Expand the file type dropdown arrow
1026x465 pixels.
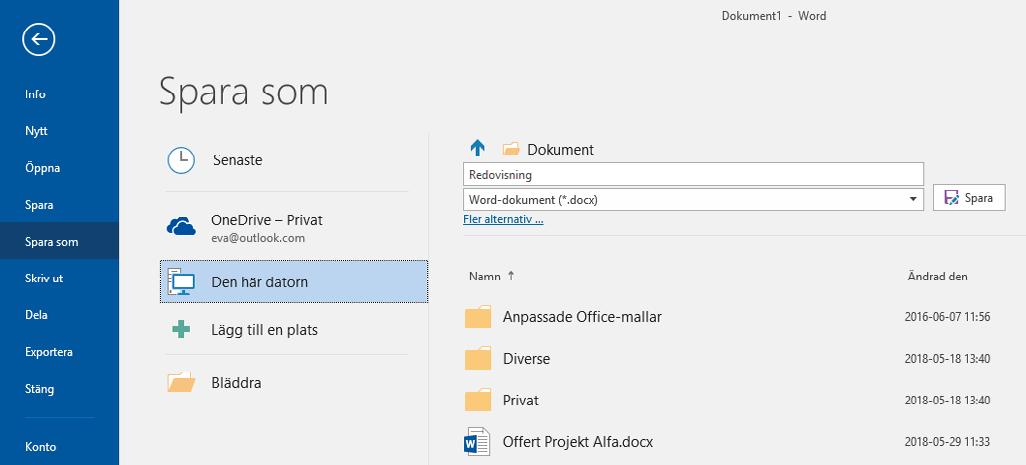pyautogui.click(x=913, y=199)
